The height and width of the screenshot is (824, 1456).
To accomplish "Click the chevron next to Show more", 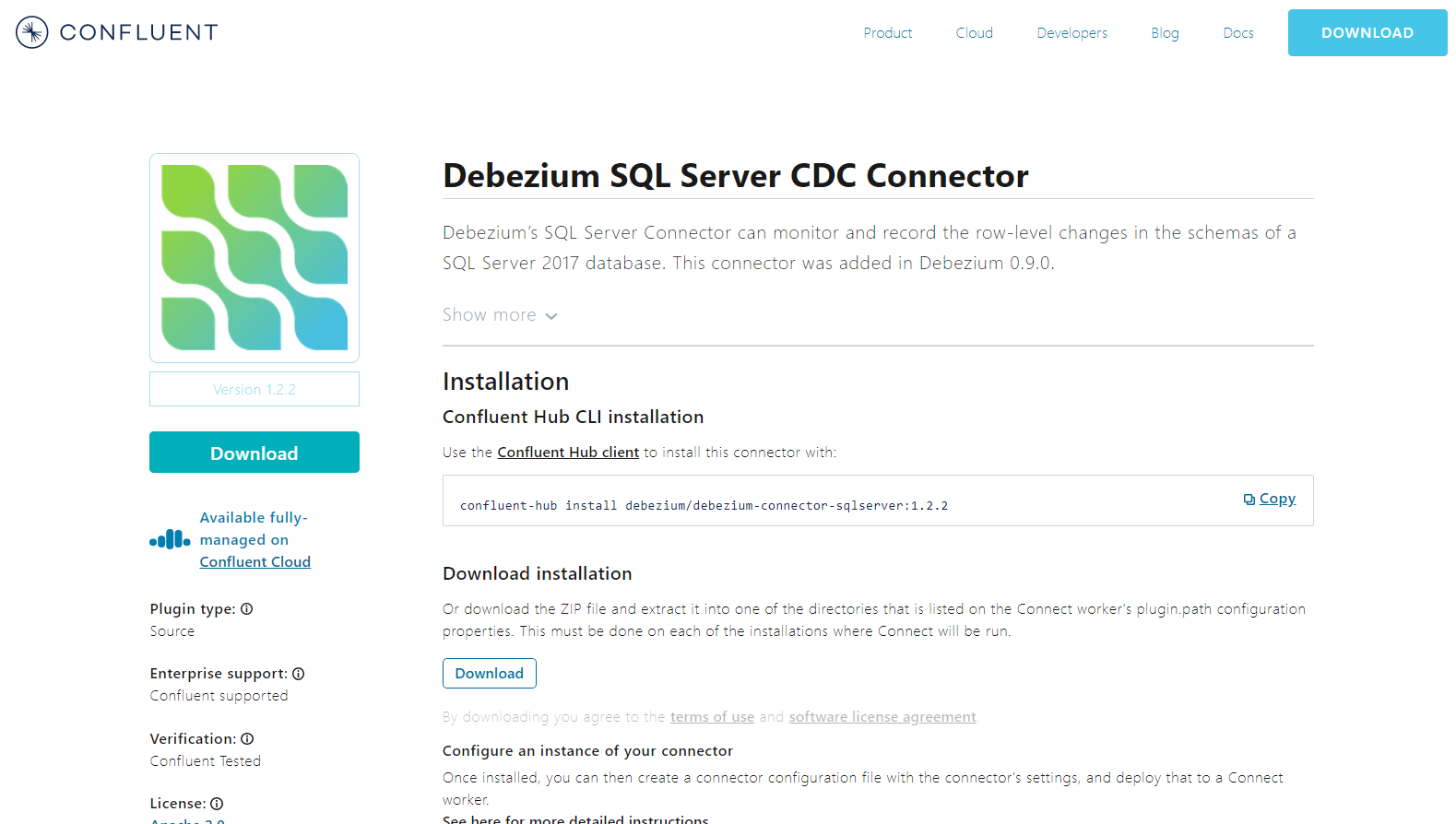I will coord(551,316).
